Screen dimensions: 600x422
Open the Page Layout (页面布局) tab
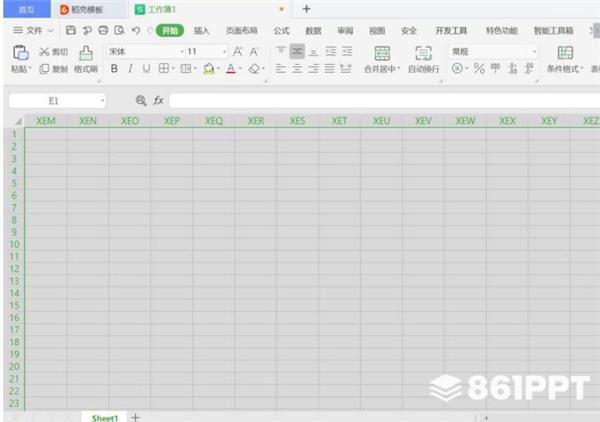(241, 31)
